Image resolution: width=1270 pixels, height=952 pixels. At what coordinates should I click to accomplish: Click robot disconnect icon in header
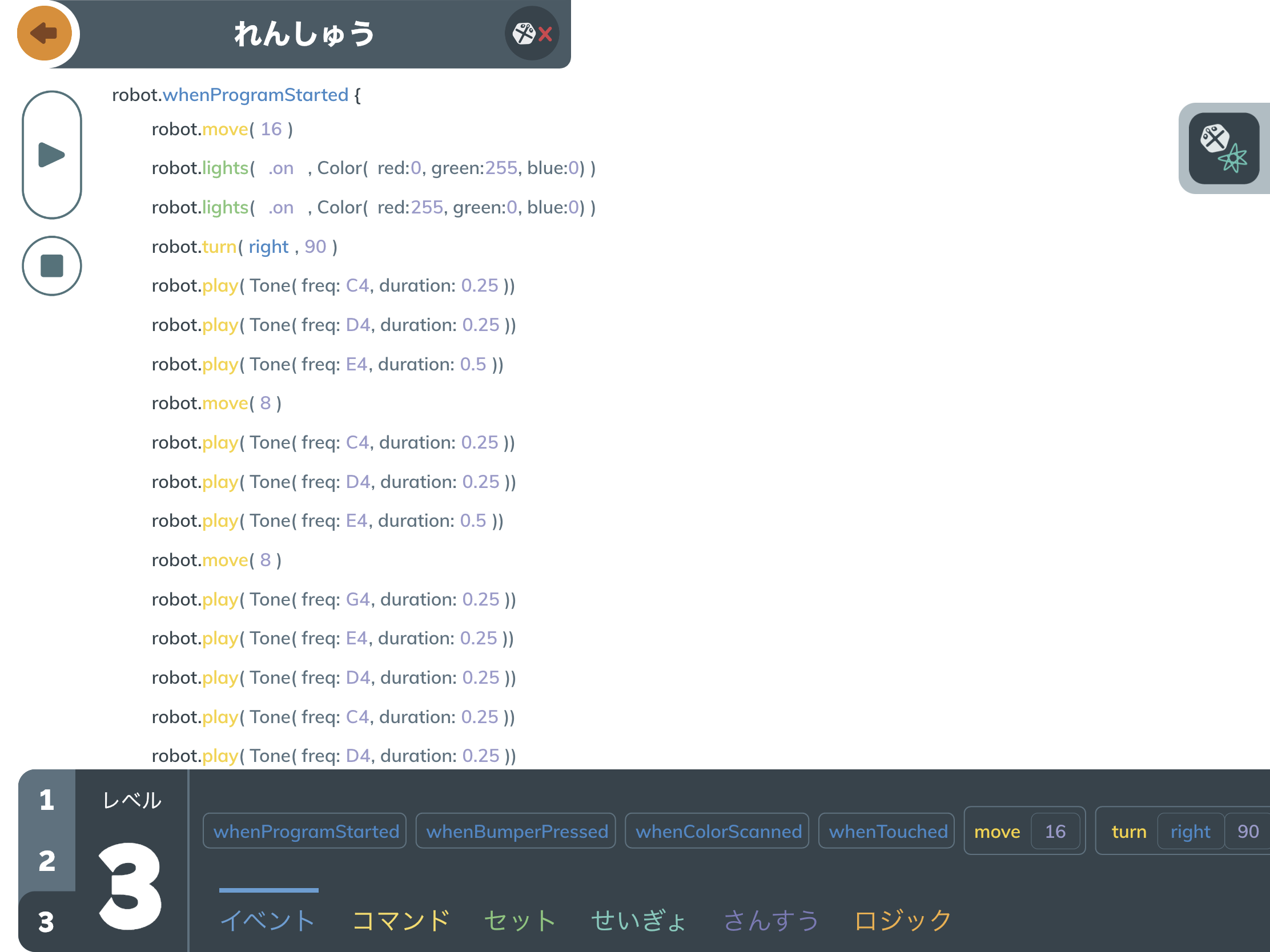point(532,34)
